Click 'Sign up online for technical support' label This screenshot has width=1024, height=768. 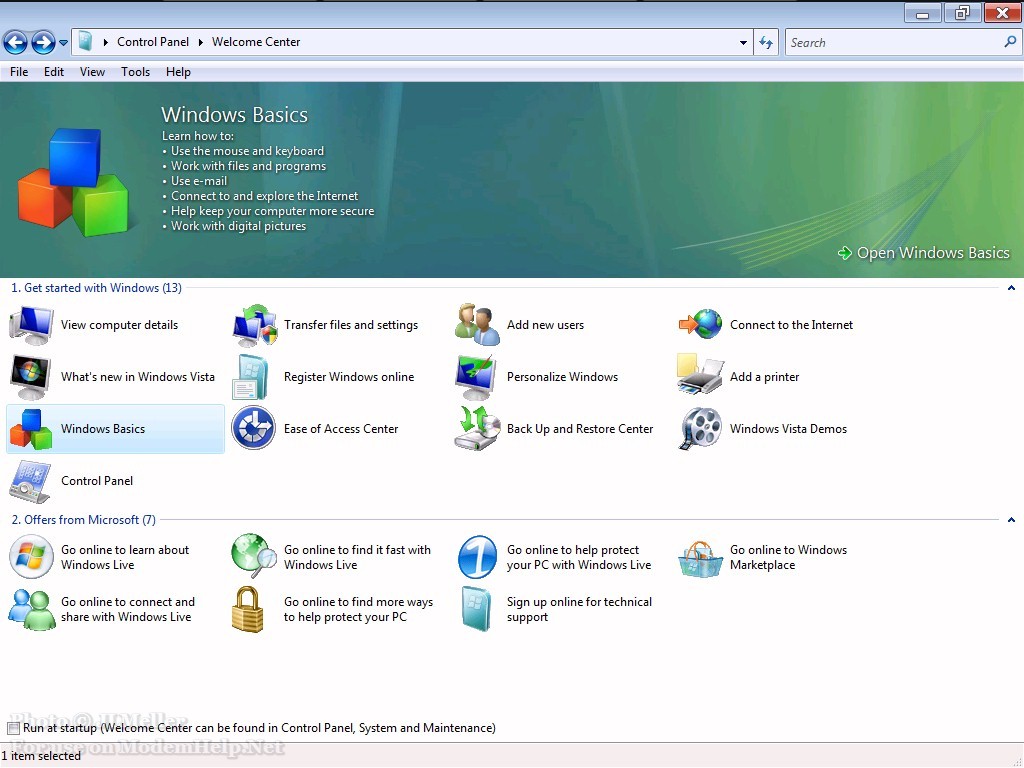point(579,609)
